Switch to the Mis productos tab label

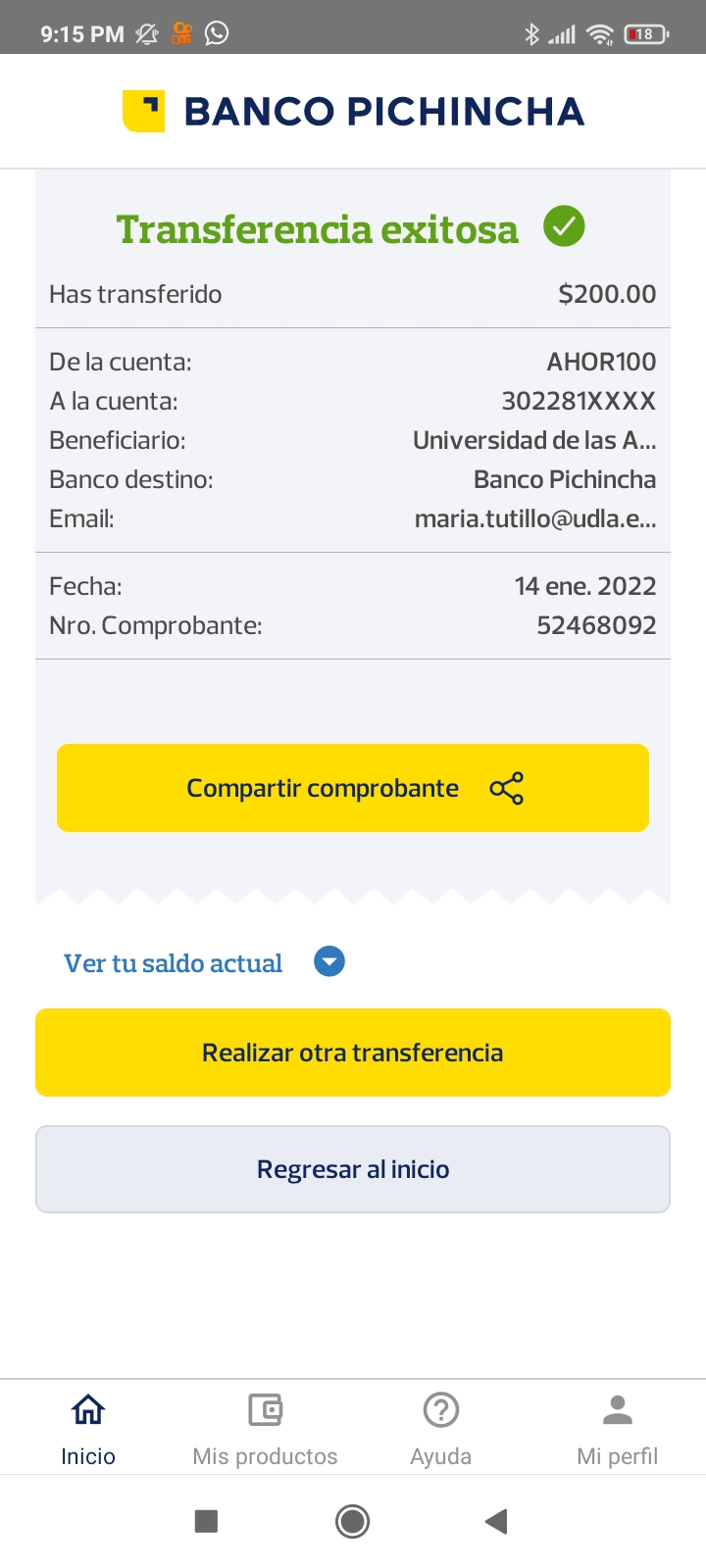pyautogui.click(x=265, y=1456)
